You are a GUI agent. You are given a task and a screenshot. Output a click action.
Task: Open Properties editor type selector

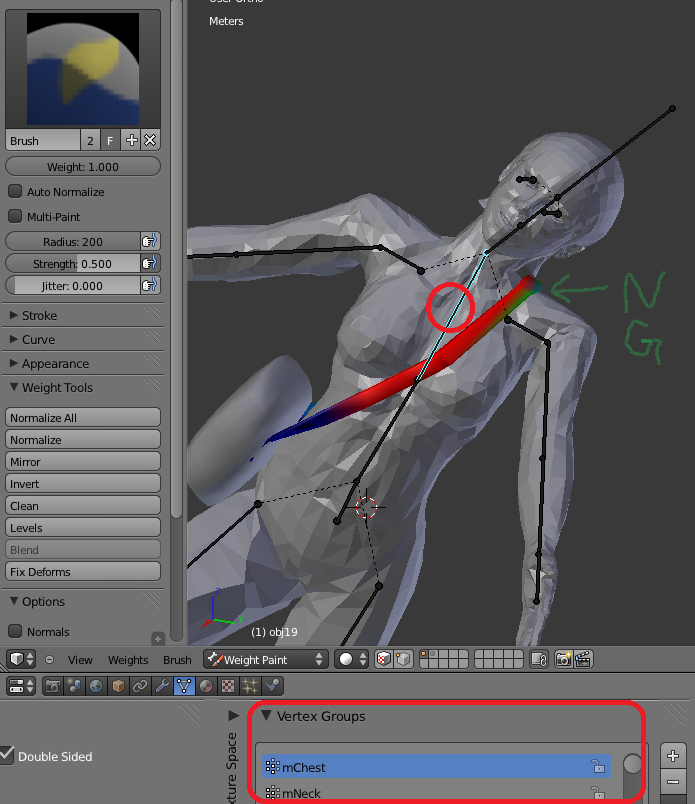[21, 686]
